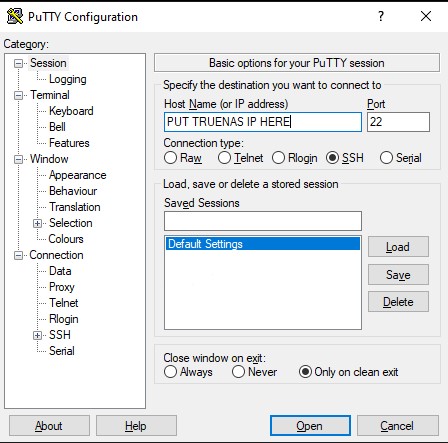Click the Load button
The width and height of the screenshot is (448, 443).
point(398,247)
